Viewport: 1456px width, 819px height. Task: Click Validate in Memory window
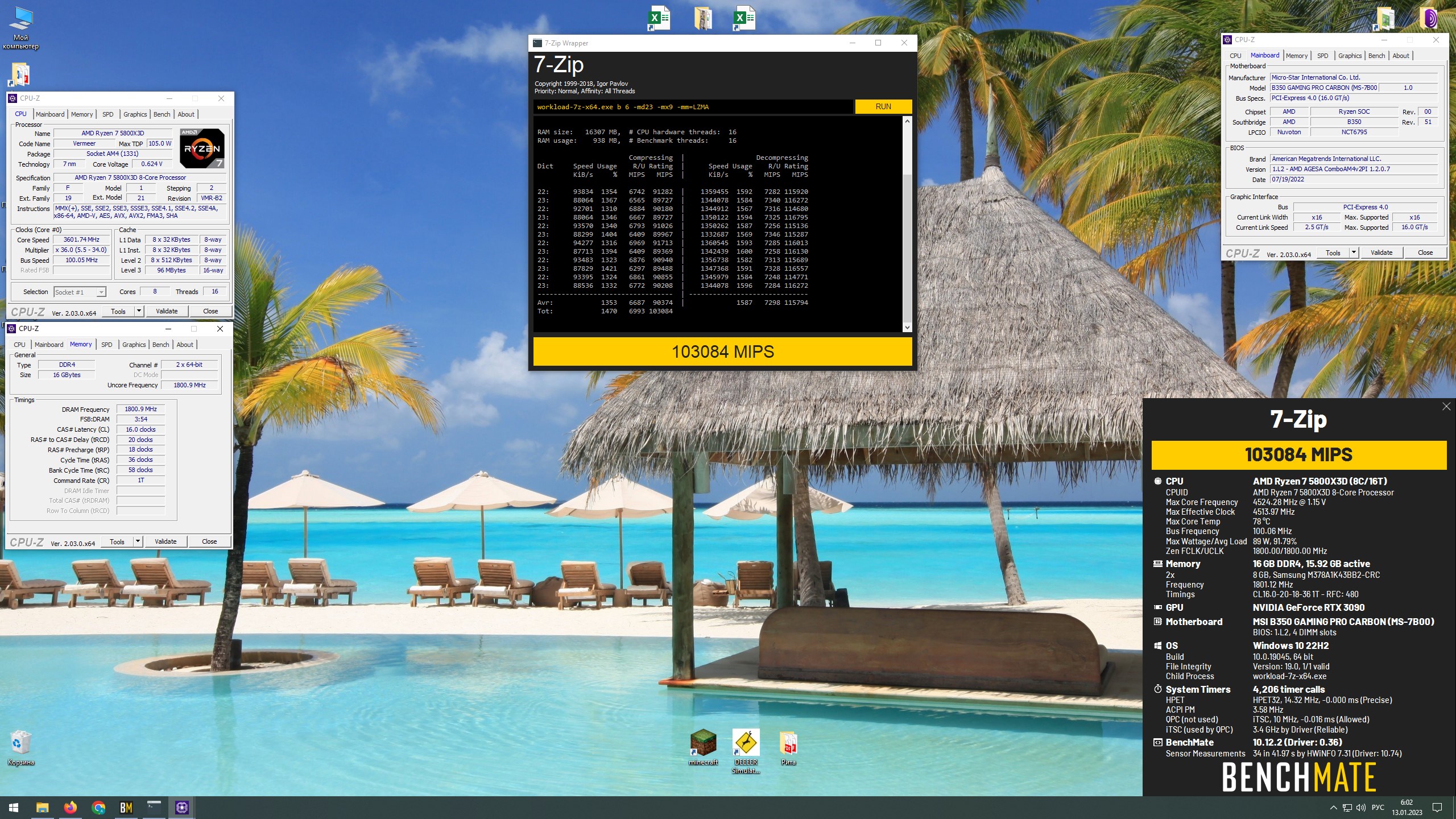point(166,541)
